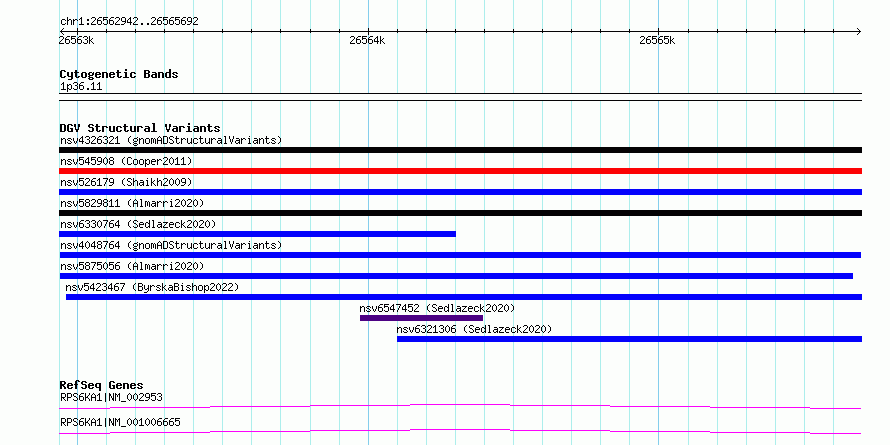Open variant label nsv545908 (Cooper2011)
Screen dimensions: 890x445
pos(126,161)
